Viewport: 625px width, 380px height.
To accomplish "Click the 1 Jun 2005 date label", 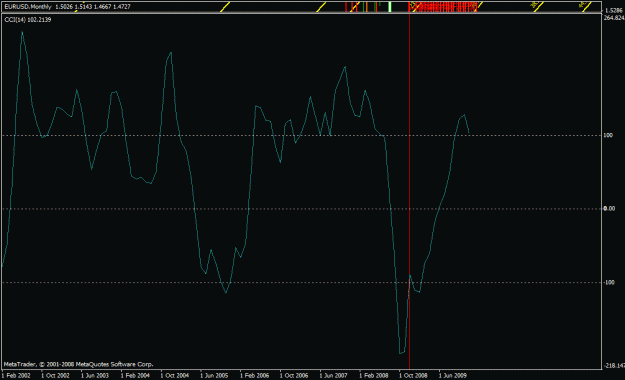I will pos(214,376).
